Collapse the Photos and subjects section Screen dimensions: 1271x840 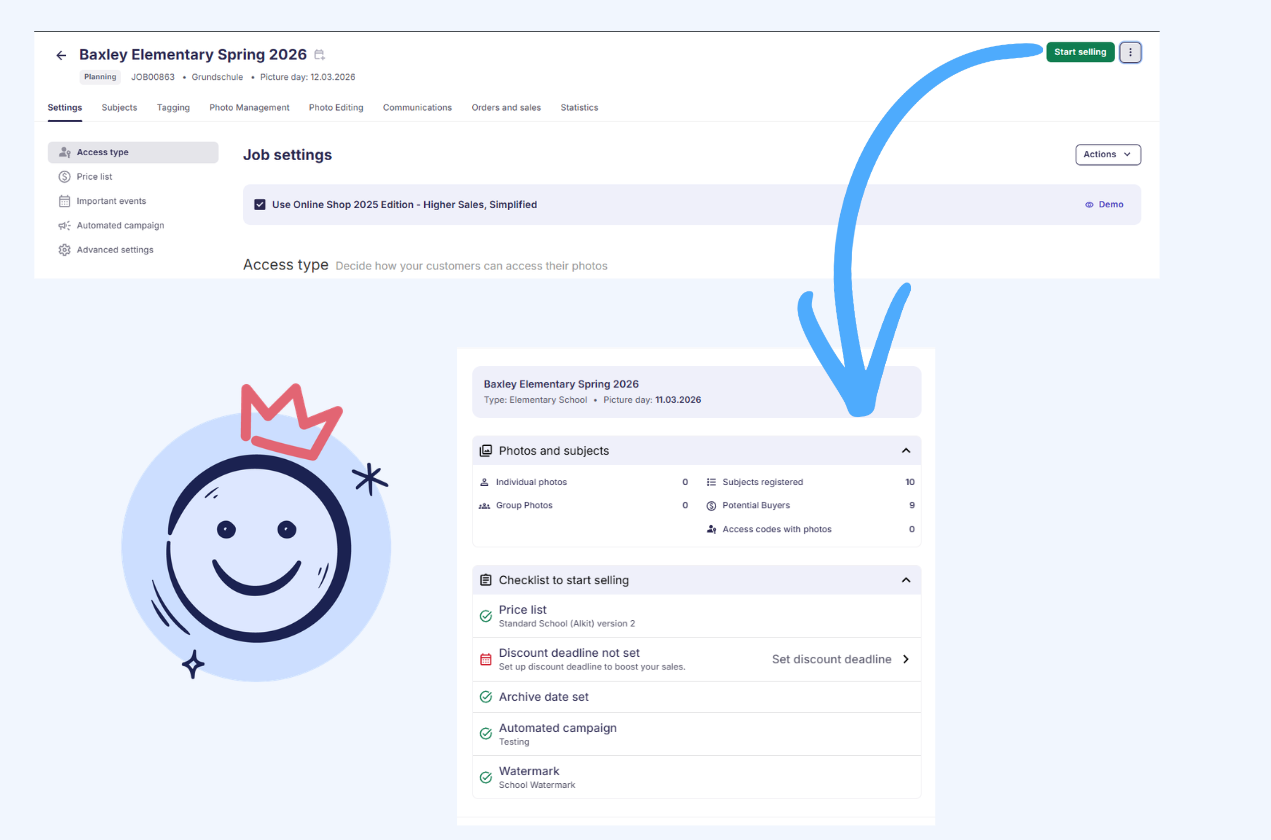pos(906,450)
